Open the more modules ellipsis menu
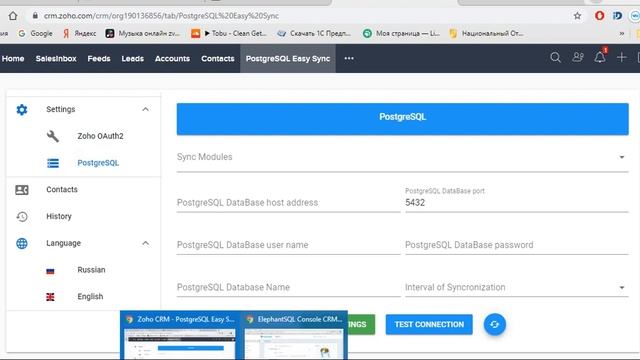The height and width of the screenshot is (360, 640). pos(349,58)
